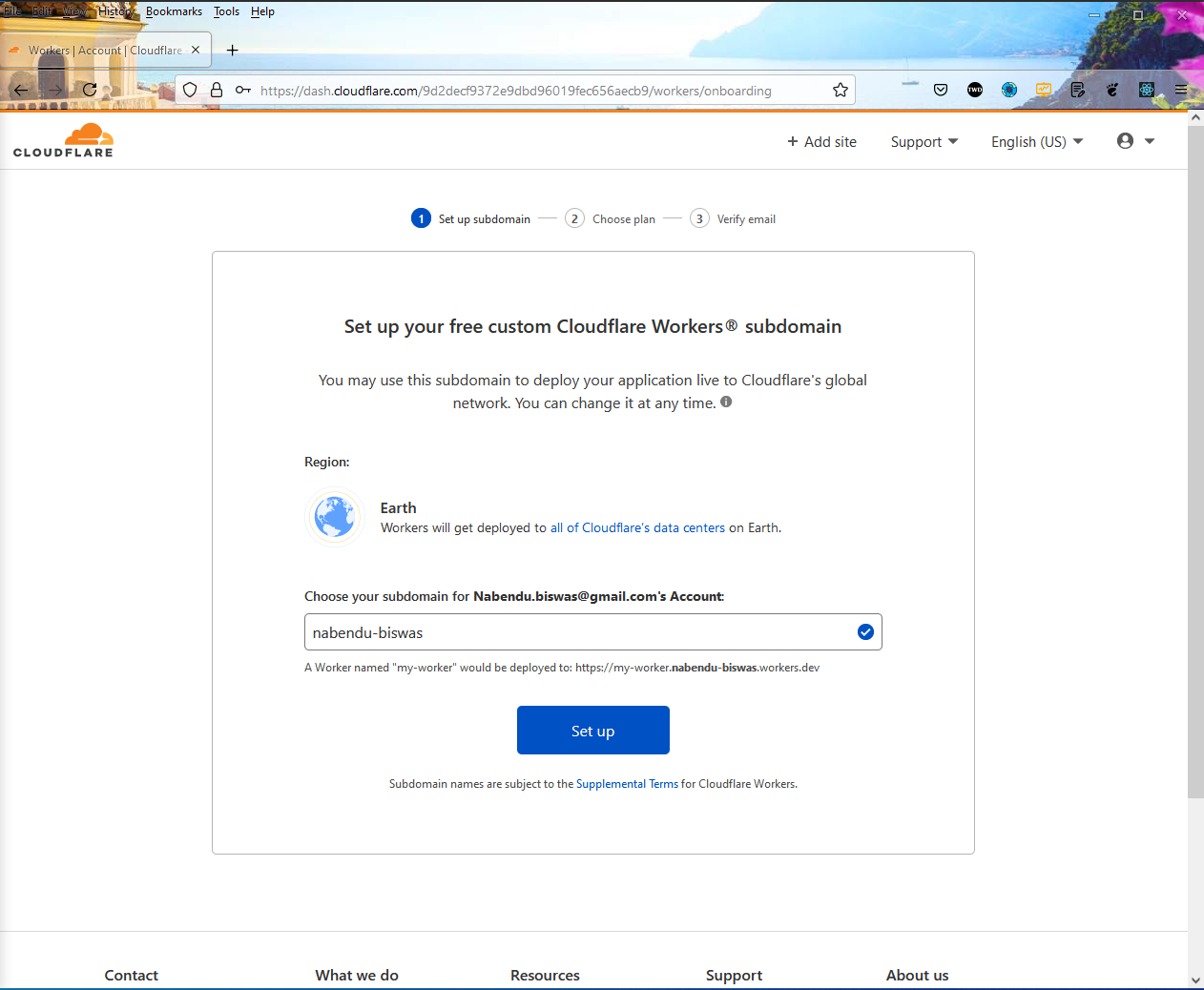Viewport: 1204px width, 990px height.
Task: Click the About us footer heading
Action: tap(917, 975)
